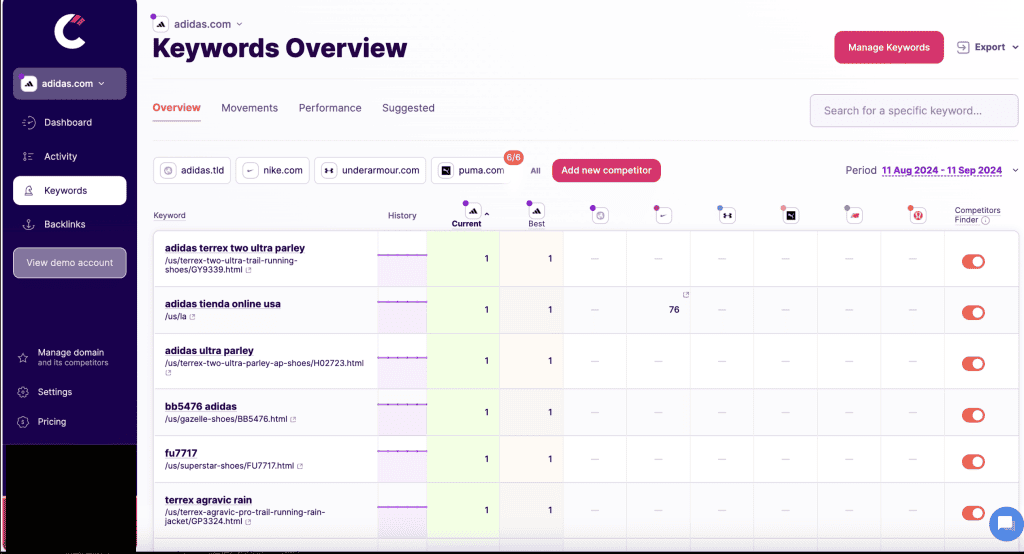Click the All competitors filter
Image resolution: width=1024 pixels, height=554 pixels.
[536, 171]
